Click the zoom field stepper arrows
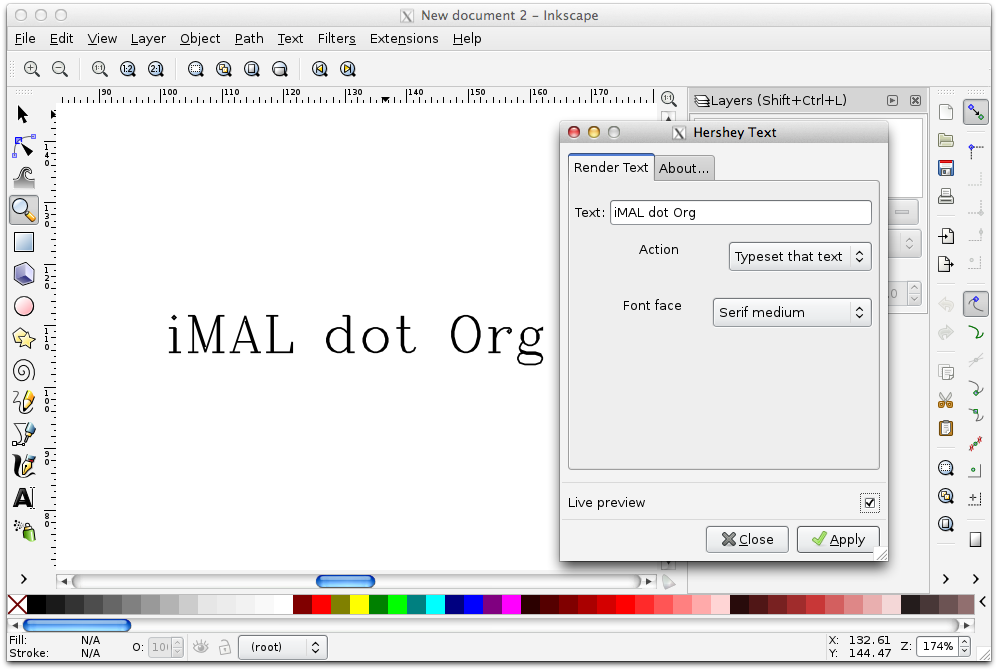Viewport: 998px width, 671px height. 965,647
